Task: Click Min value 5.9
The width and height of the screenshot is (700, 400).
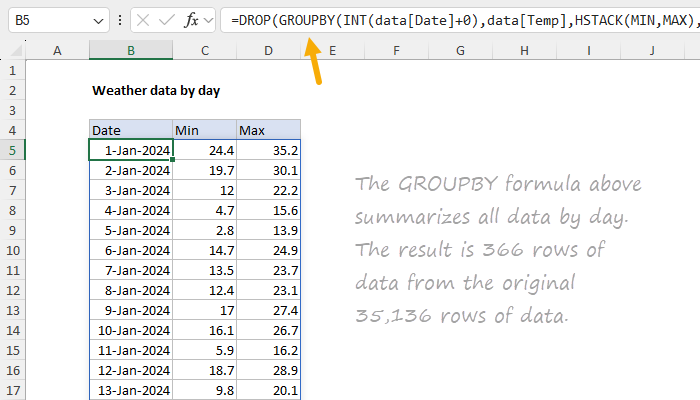Action: tap(204, 350)
